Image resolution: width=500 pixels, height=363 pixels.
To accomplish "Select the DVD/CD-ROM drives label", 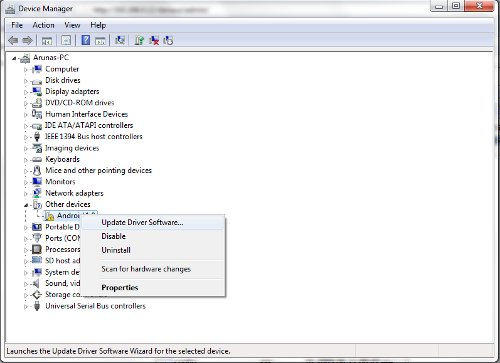I will coord(80,102).
